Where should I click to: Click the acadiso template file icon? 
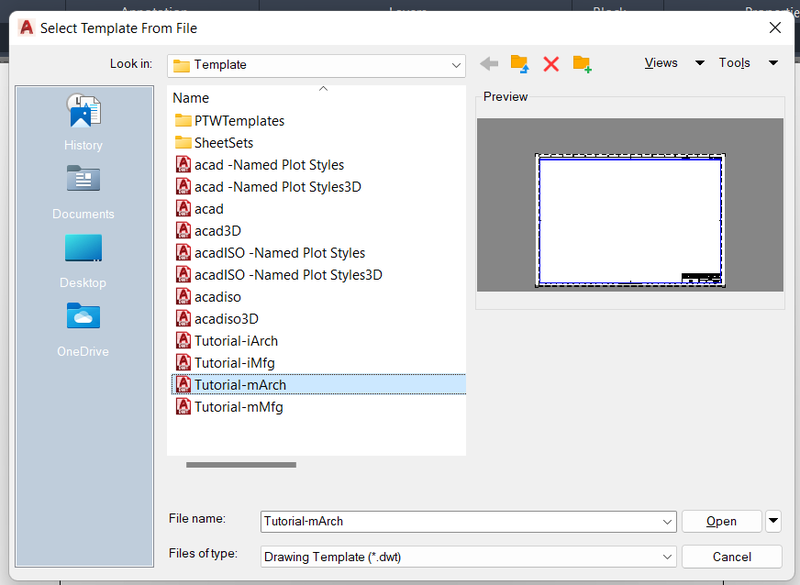pyautogui.click(x=183, y=296)
